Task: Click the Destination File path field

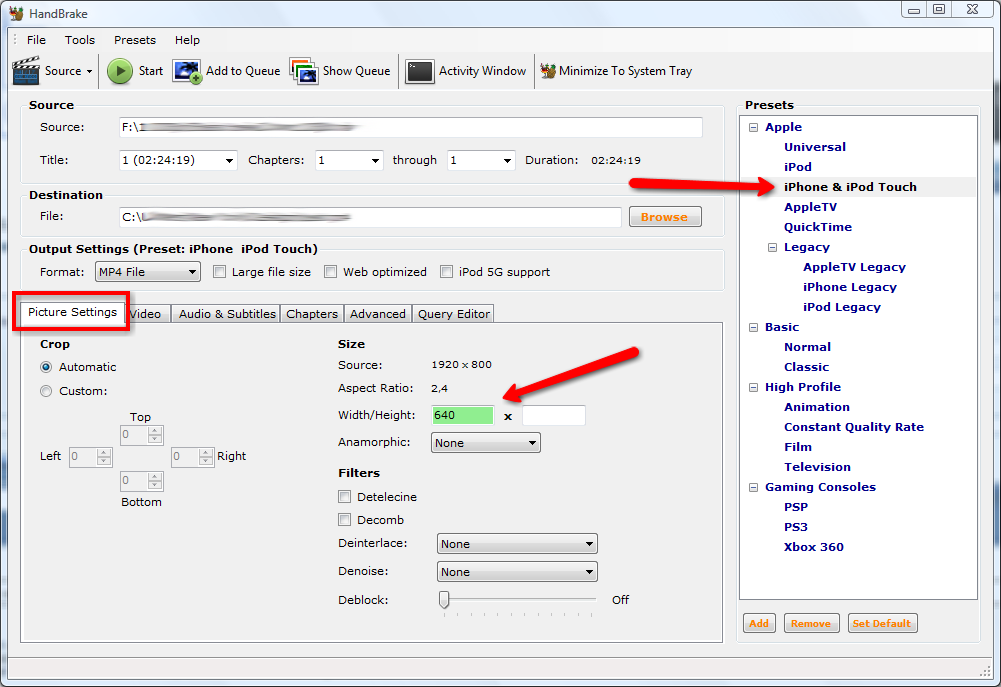Action: [x=370, y=217]
